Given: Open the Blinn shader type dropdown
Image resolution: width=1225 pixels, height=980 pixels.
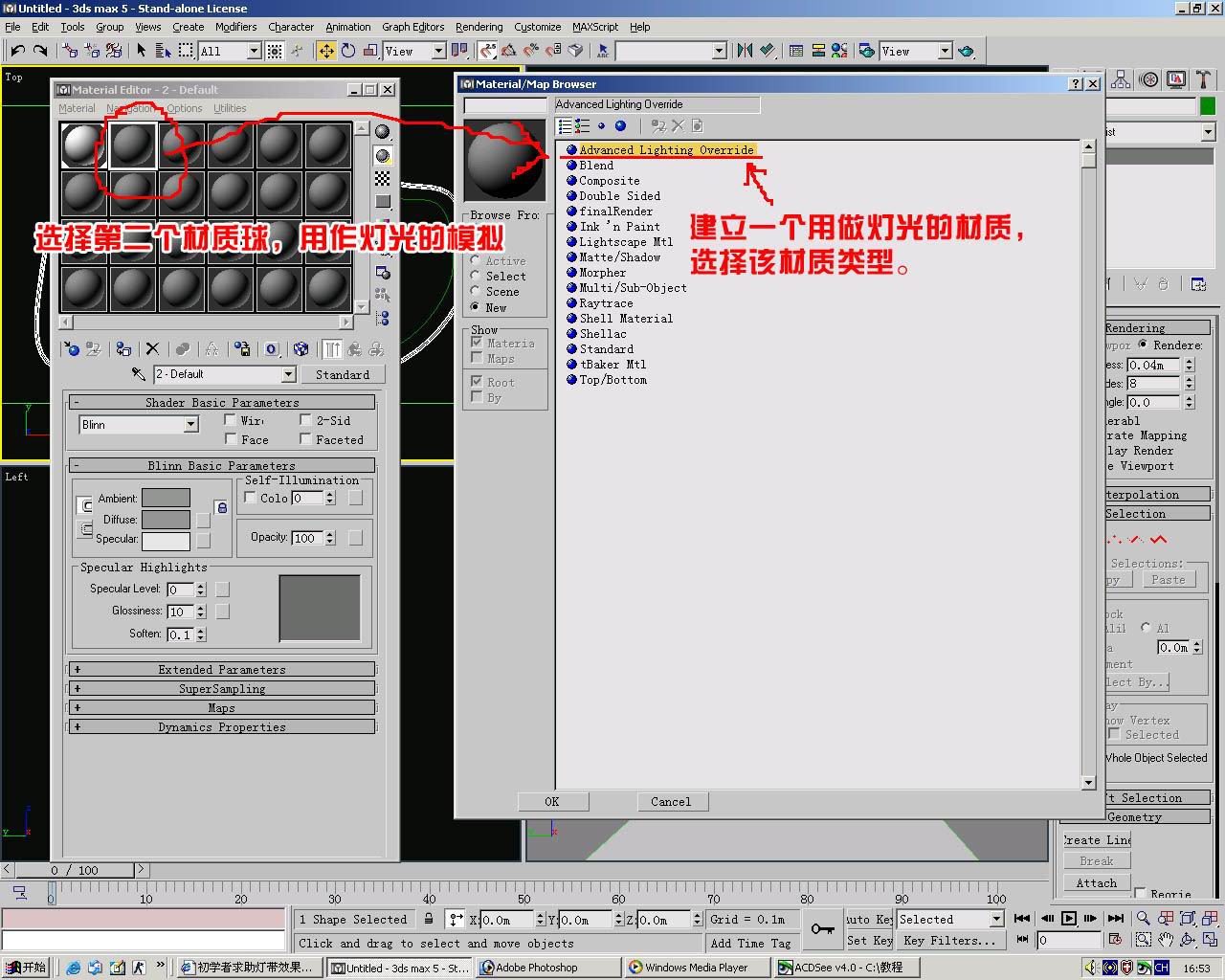Looking at the screenshot, I should 190,424.
